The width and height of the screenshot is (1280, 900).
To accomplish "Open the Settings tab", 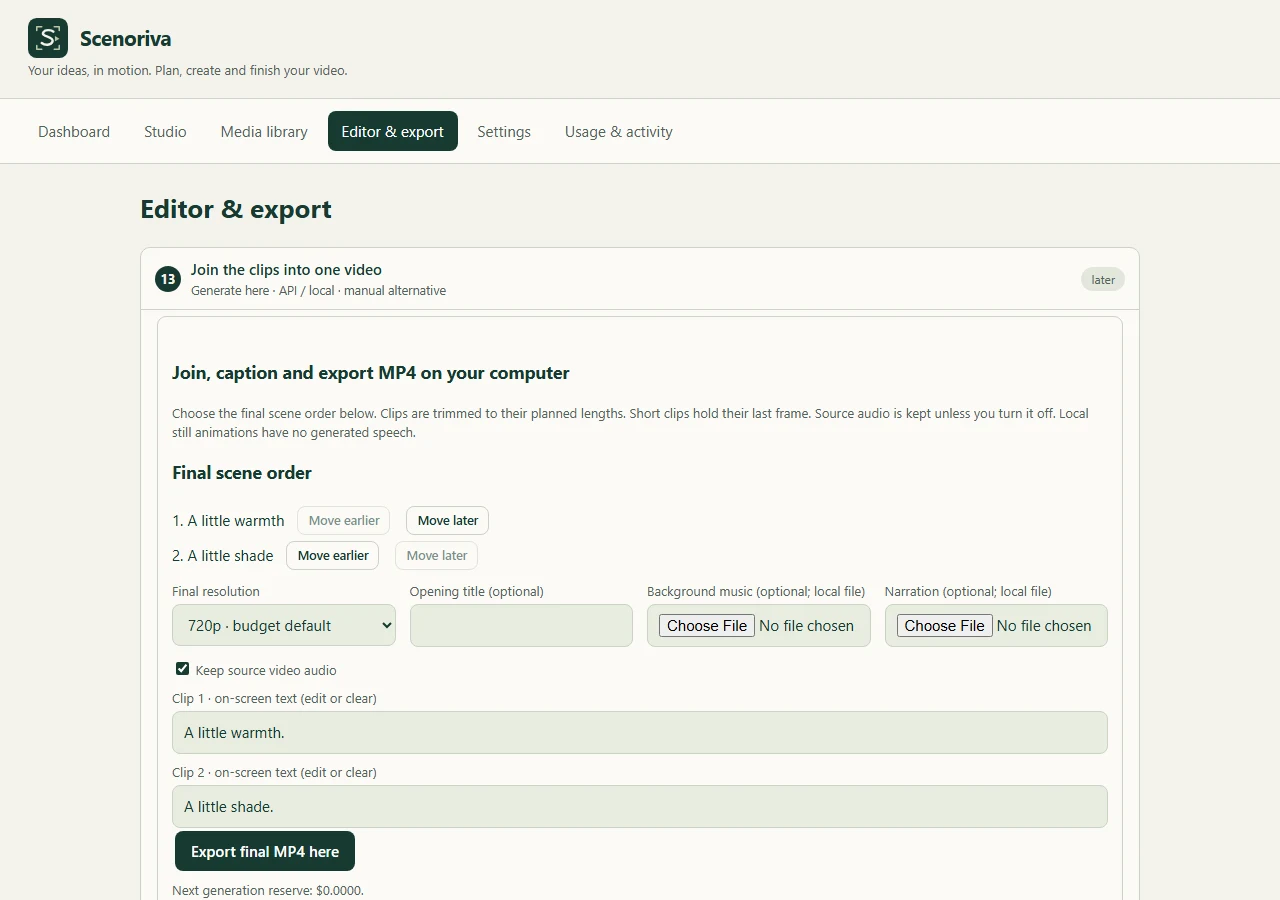I will [x=504, y=131].
